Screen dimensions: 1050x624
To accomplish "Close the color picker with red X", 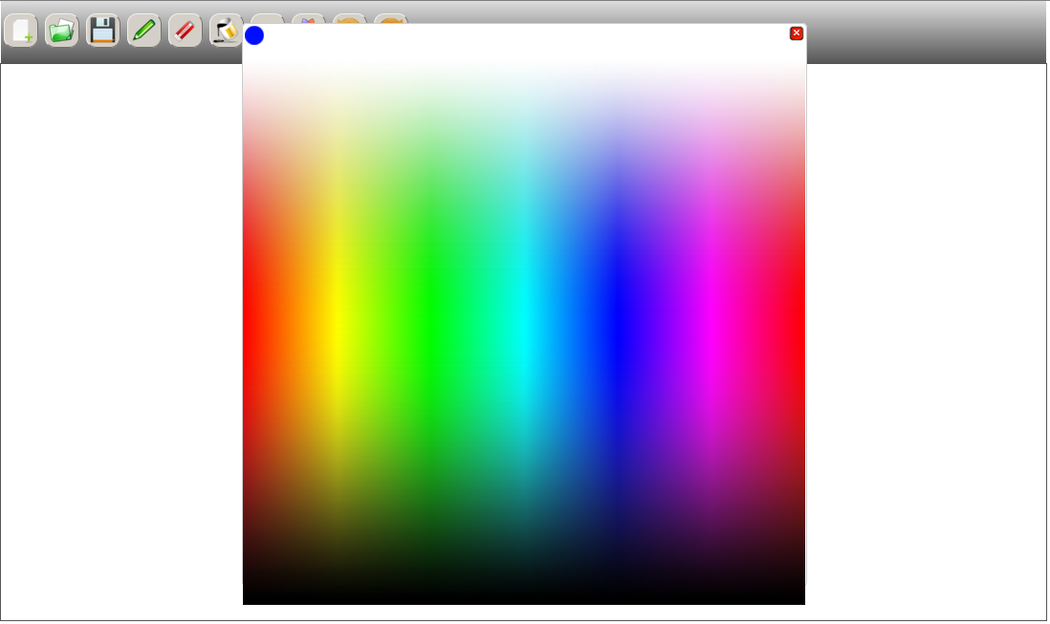I will pos(796,33).
